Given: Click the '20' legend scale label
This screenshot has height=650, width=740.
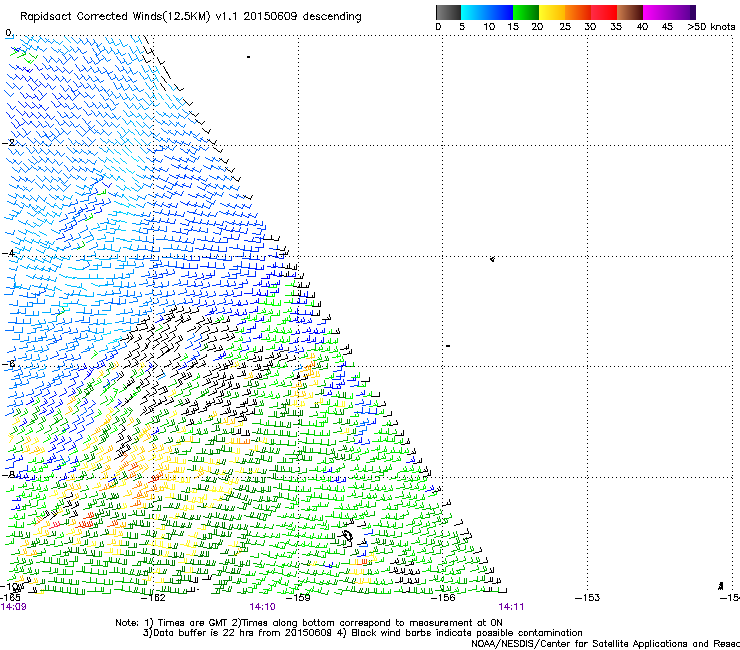Looking at the screenshot, I should [x=537, y=26].
